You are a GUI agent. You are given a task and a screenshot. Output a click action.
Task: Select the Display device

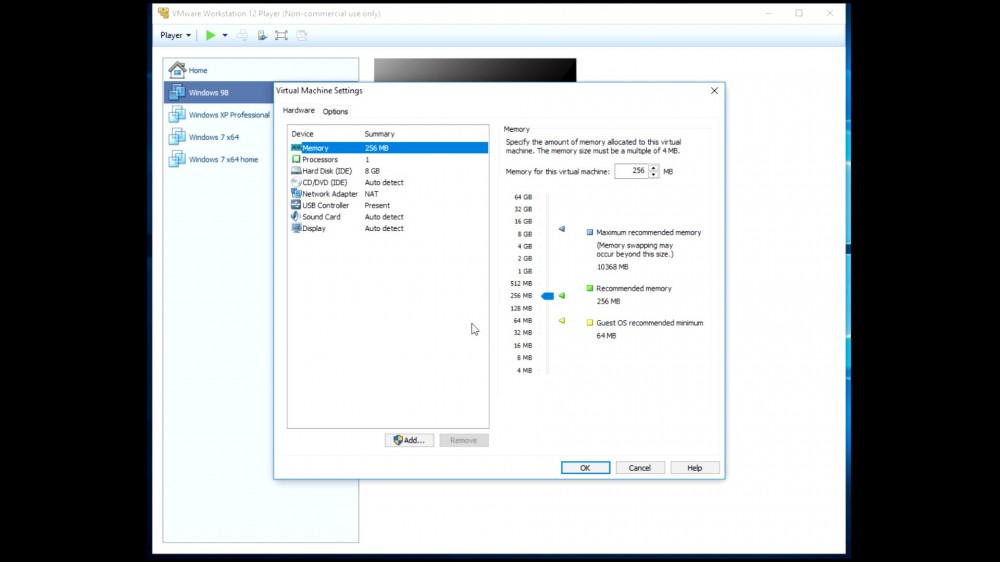tap(314, 228)
